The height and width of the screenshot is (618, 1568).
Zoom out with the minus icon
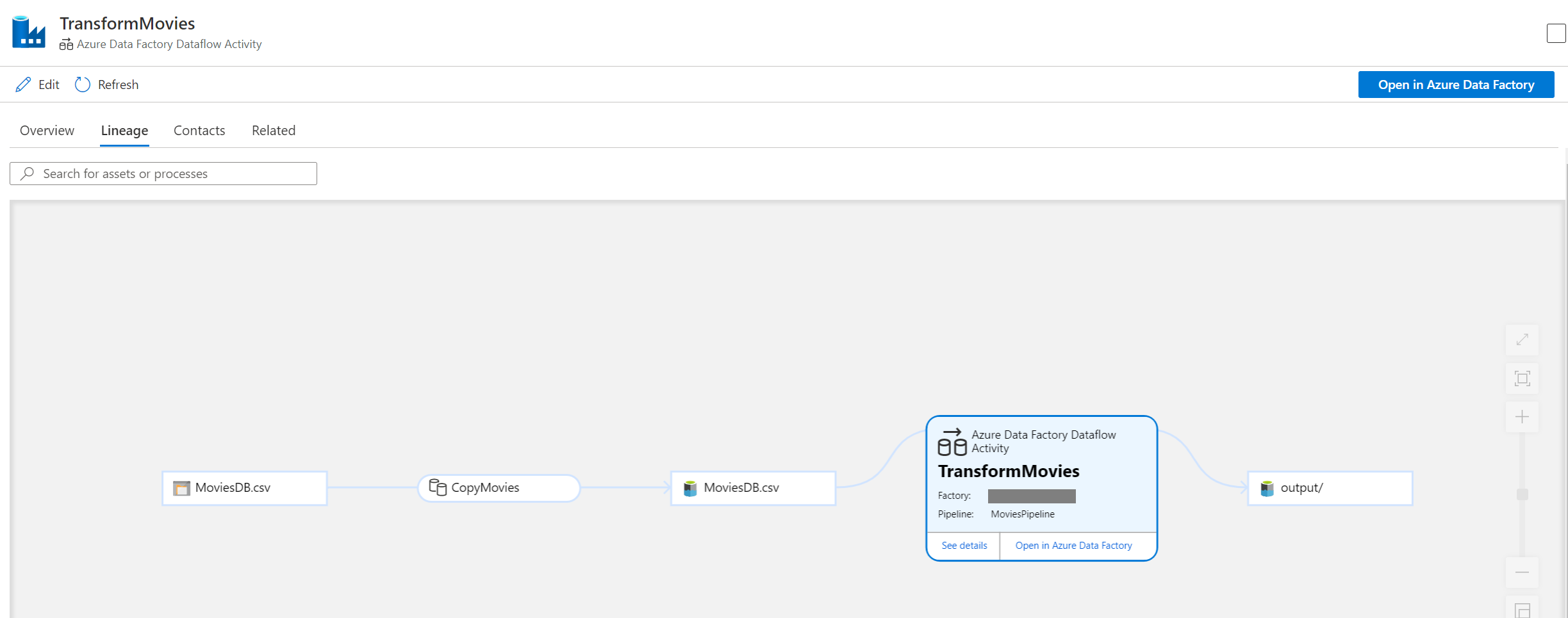click(x=1523, y=572)
